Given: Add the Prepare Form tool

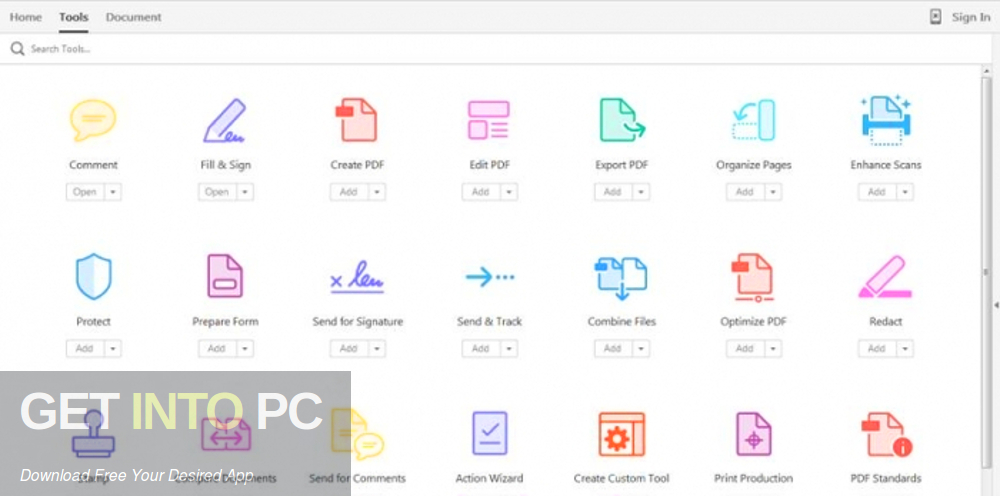Looking at the screenshot, I should pos(217,349).
